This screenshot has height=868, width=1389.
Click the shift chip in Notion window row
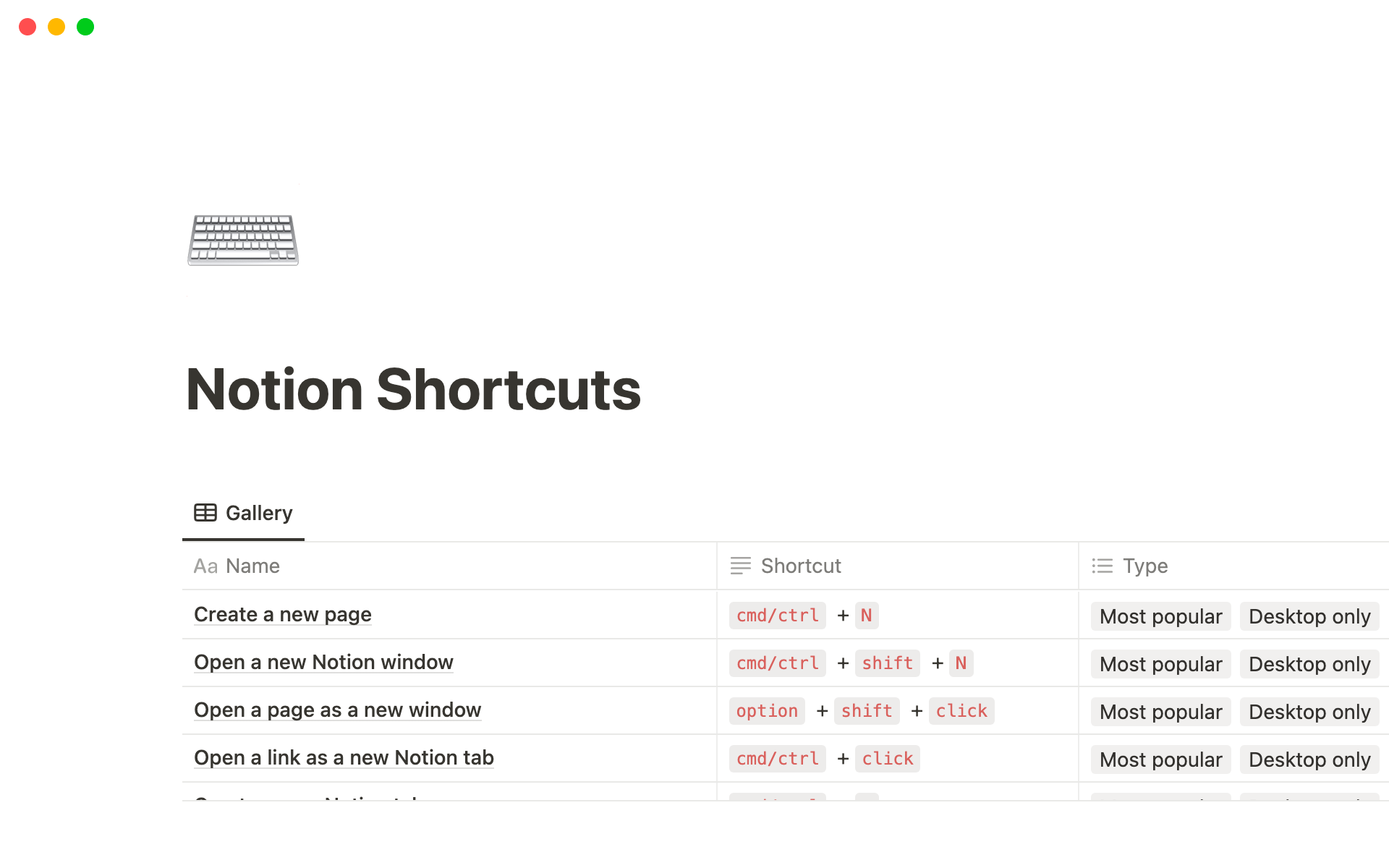pos(887,663)
